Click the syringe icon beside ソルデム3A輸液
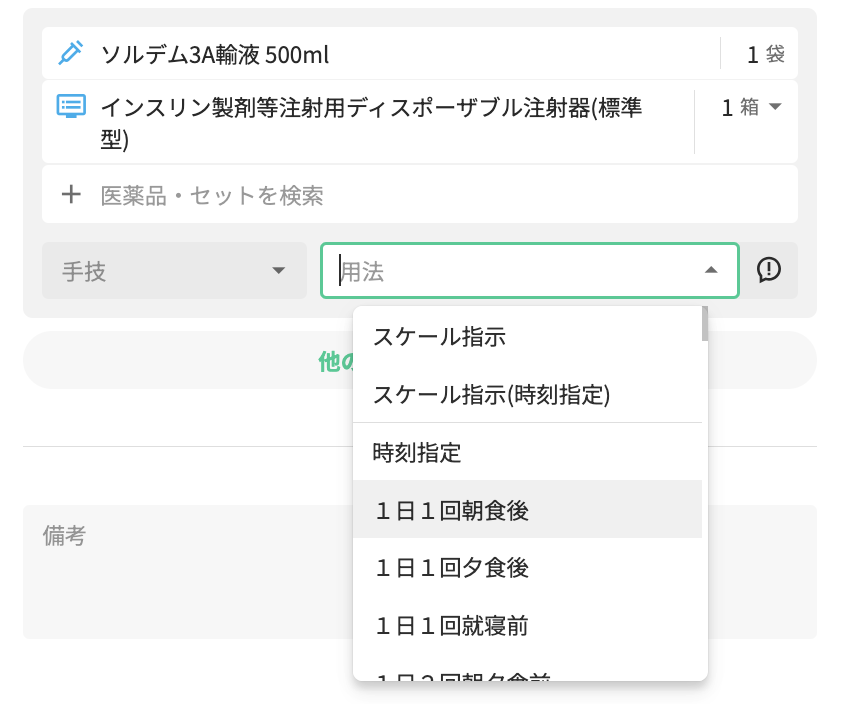Screen dimensions: 846x704 70,54
